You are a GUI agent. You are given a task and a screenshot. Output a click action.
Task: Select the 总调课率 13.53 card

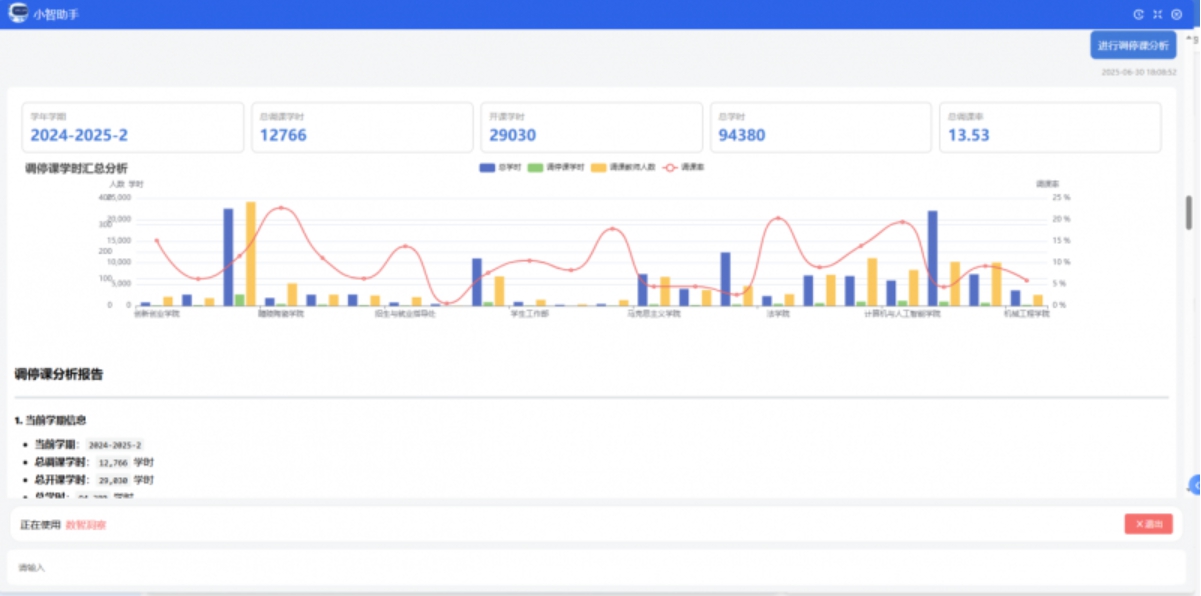pyautogui.click(x=1050, y=127)
